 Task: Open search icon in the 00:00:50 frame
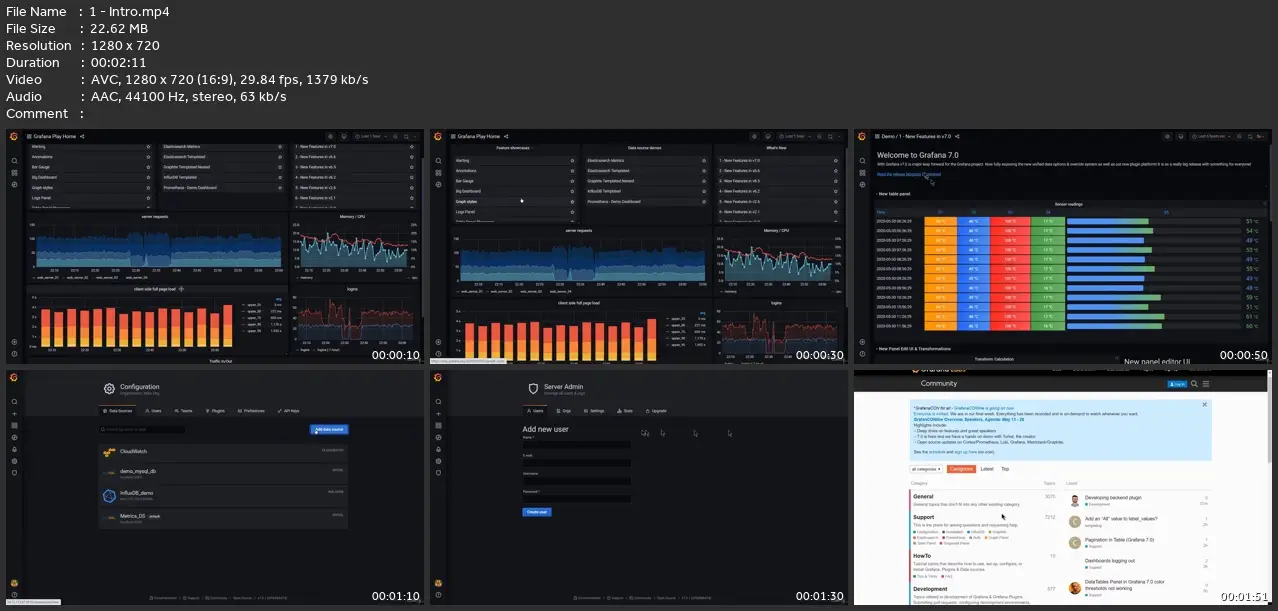point(863,161)
